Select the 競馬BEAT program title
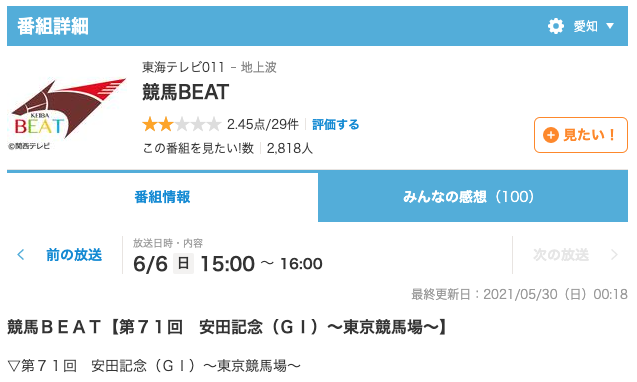Image resolution: width=637 pixels, height=382 pixels. (x=186, y=92)
